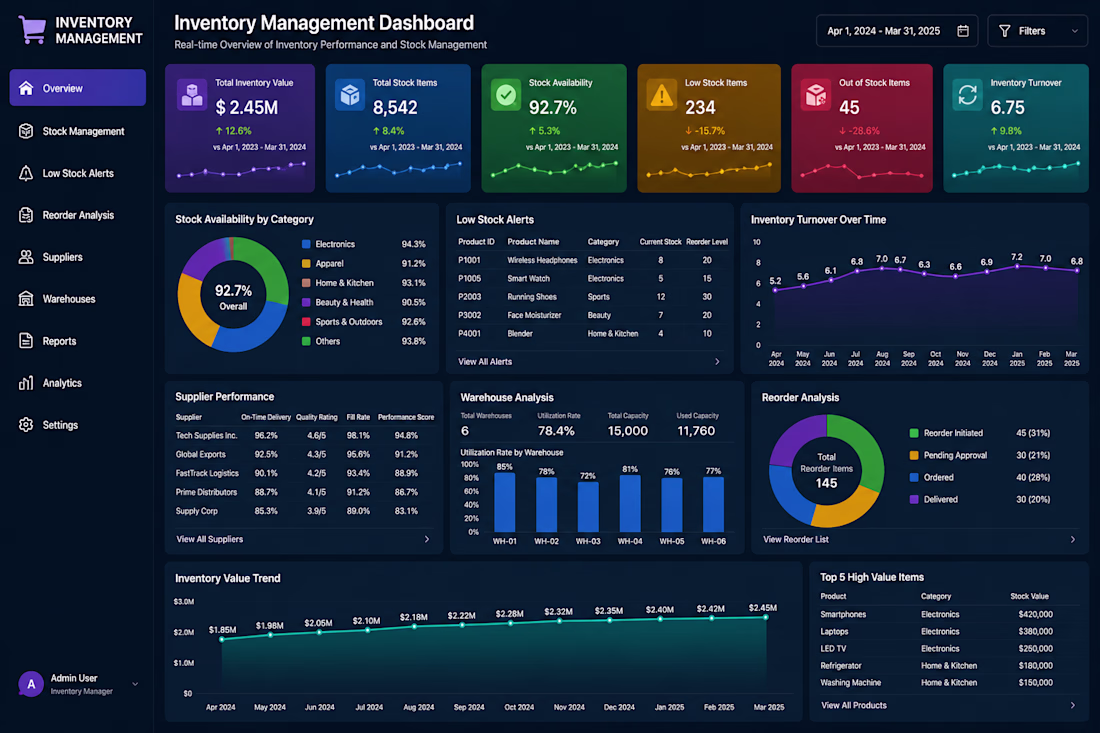Click the Reports document icon
Image resolution: width=1100 pixels, height=733 pixels.
[26, 341]
